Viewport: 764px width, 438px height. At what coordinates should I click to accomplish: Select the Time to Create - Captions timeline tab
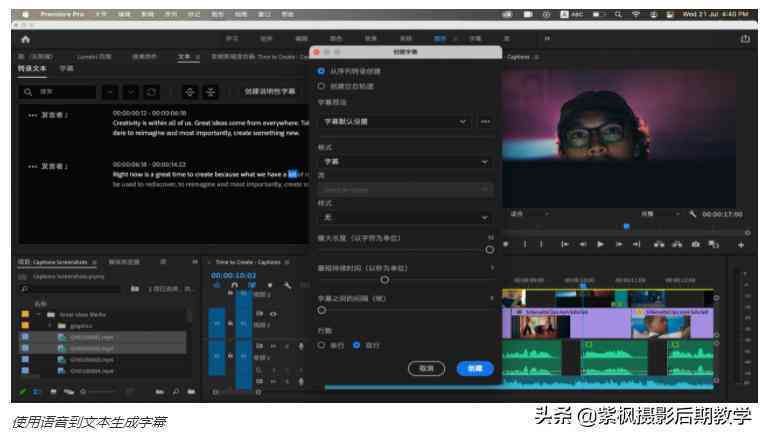click(248, 262)
